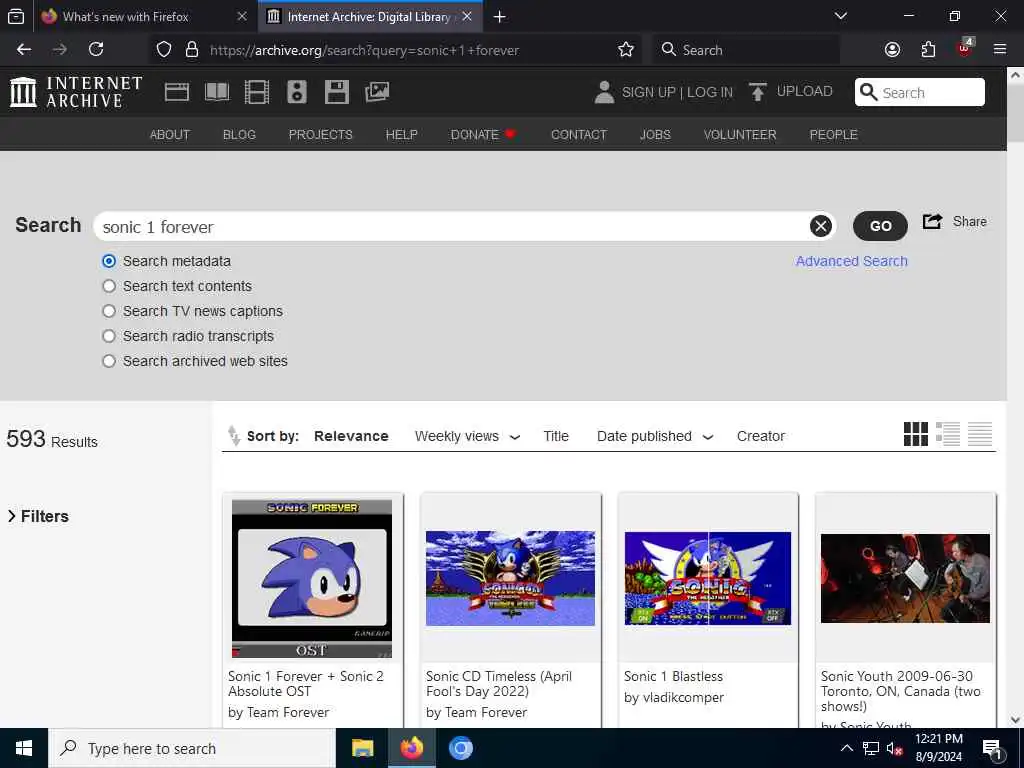Image resolution: width=1024 pixels, height=768 pixels.
Task: Switch to extended list view
Action: [x=948, y=434]
